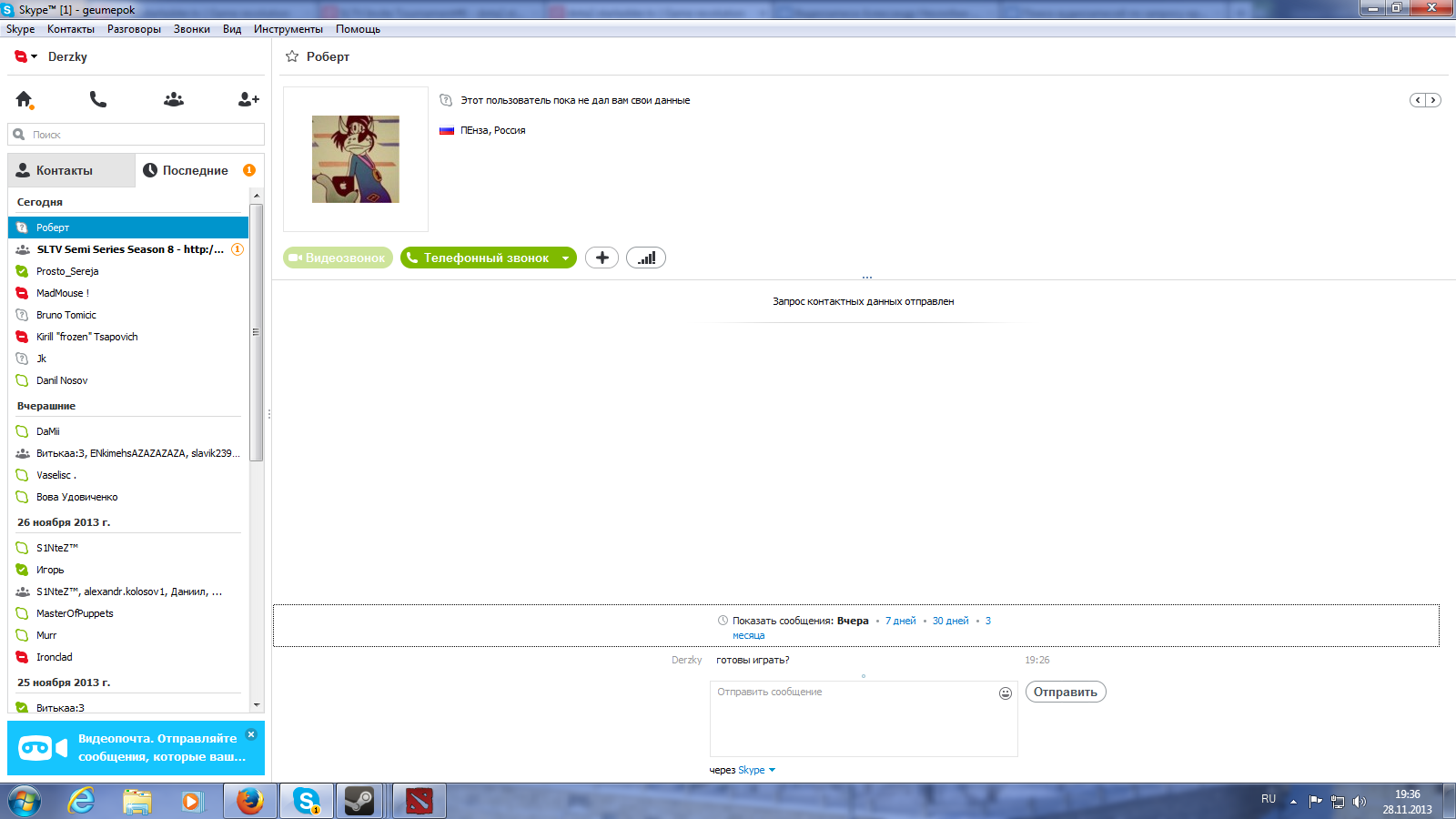Click the add contact icon
1456x819 pixels.
(248, 99)
